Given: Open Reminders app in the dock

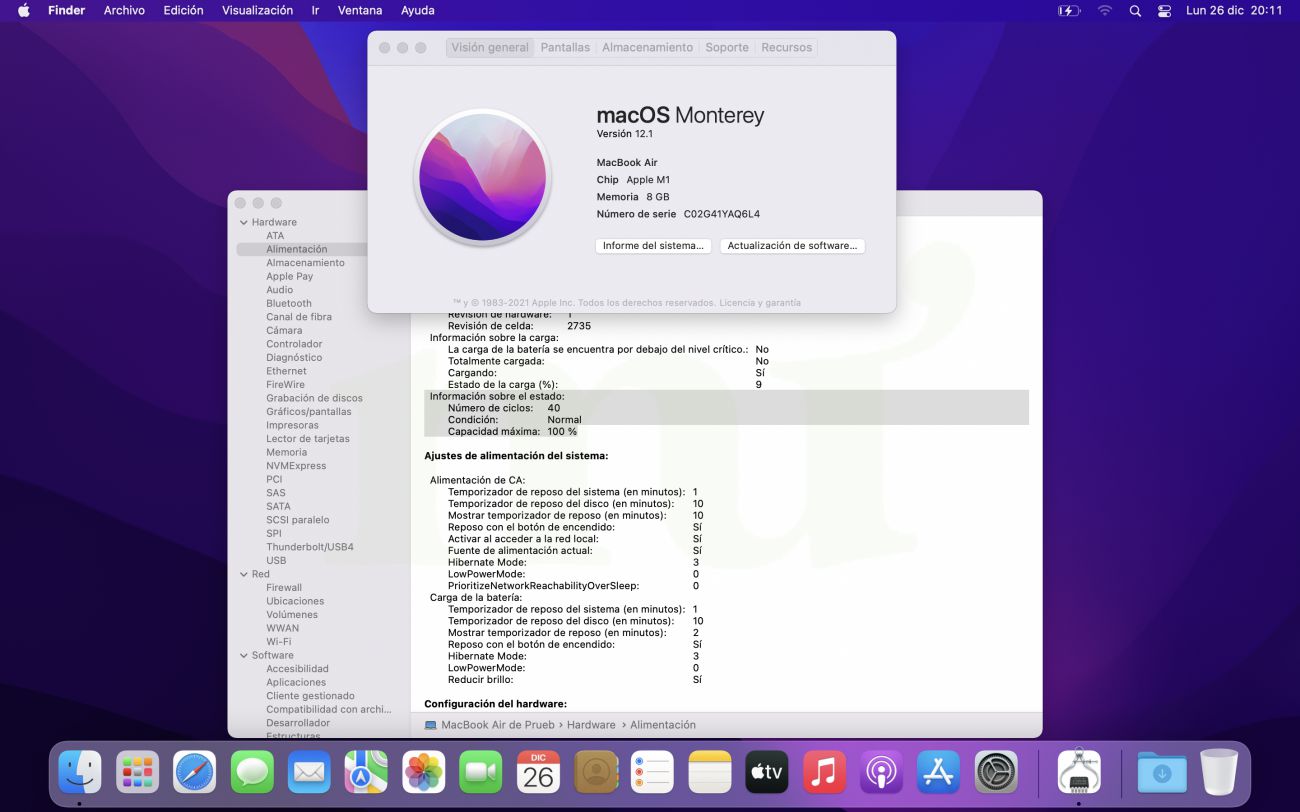Looking at the screenshot, I should point(653,772).
